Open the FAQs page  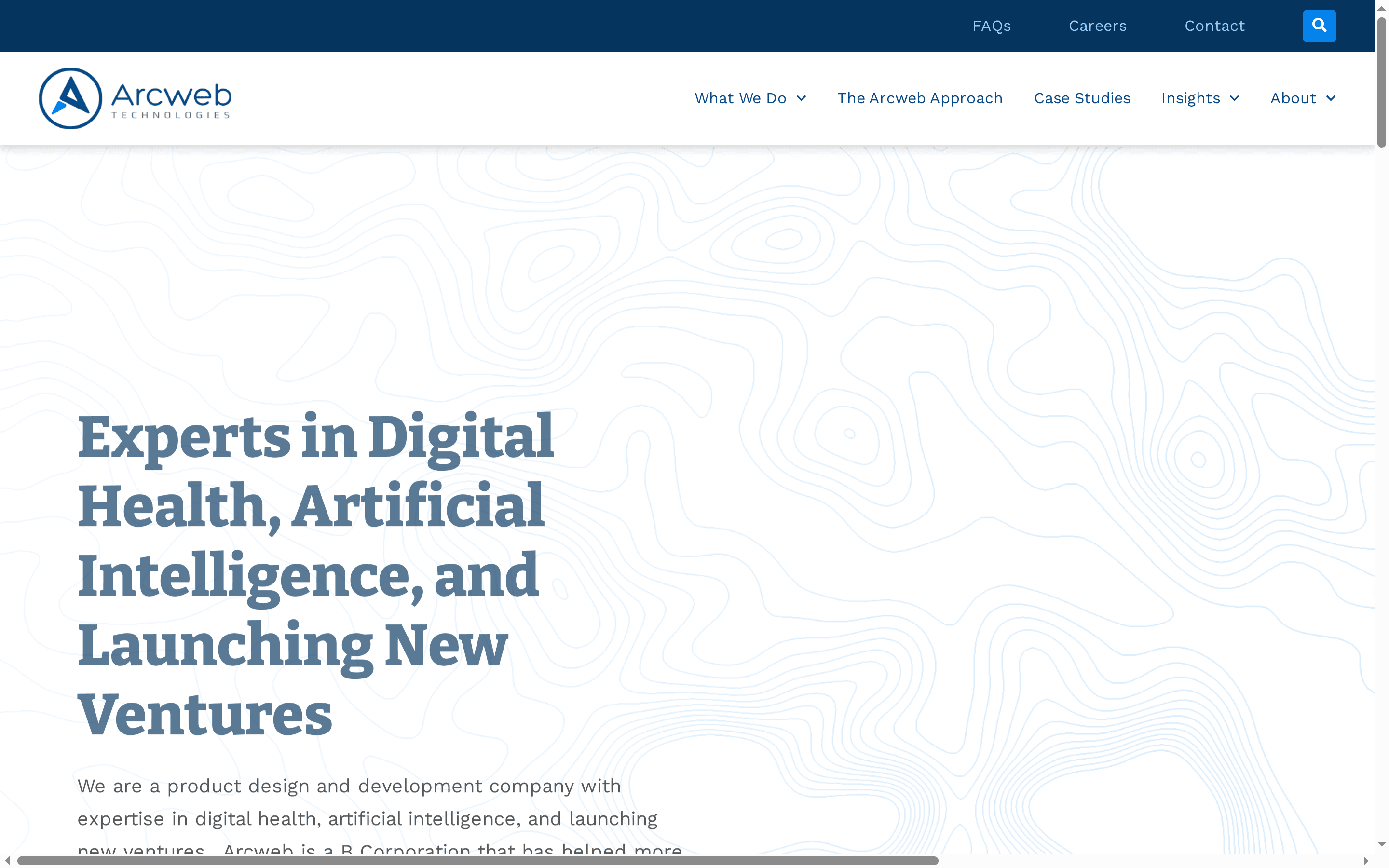991,25
